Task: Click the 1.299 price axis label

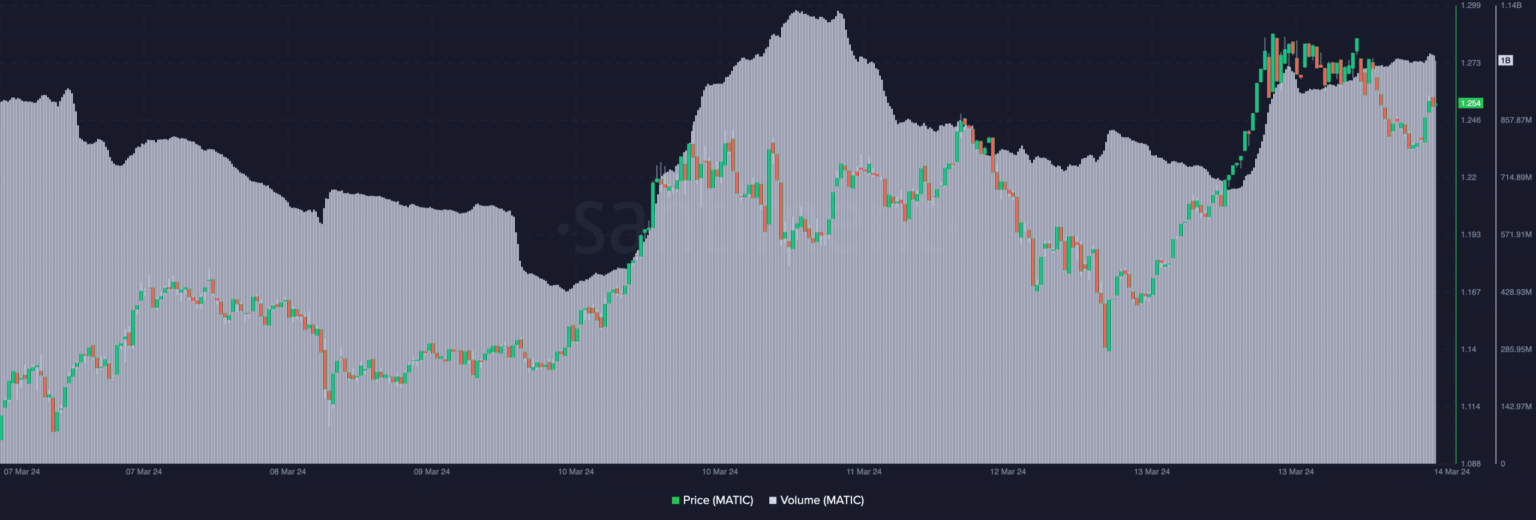Action: [1471, 6]
